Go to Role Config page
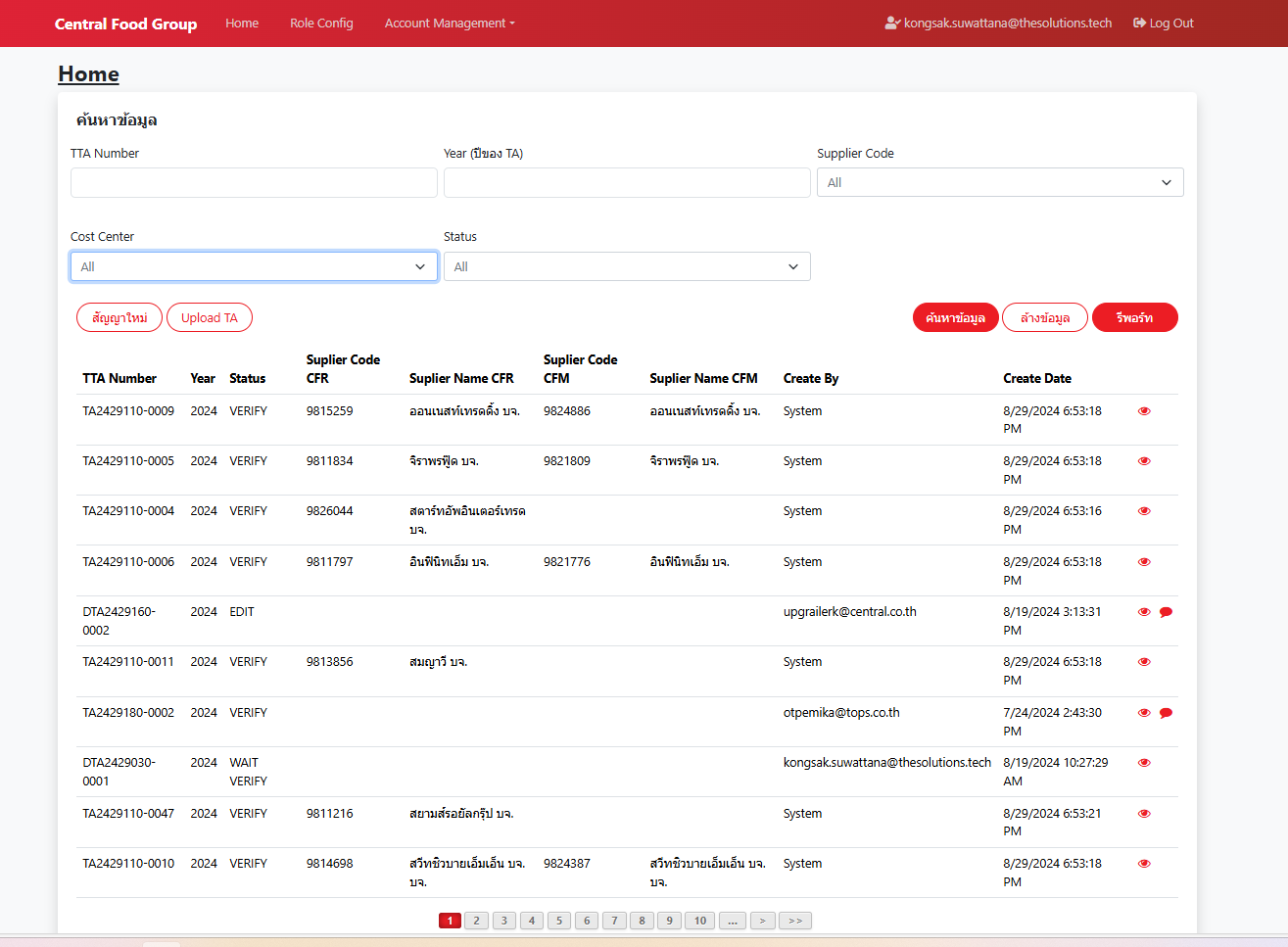 pos(321,24)
